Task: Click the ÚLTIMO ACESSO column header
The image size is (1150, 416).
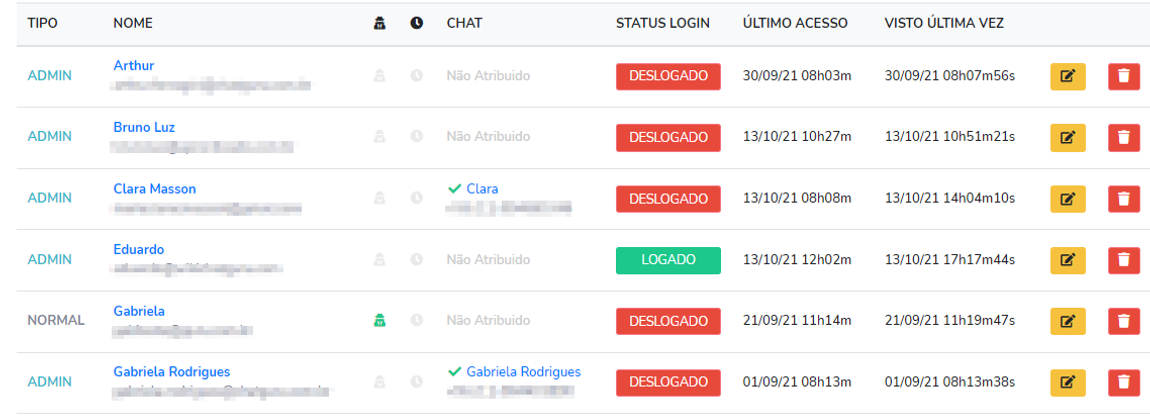Action: click(x=795, y=23)
